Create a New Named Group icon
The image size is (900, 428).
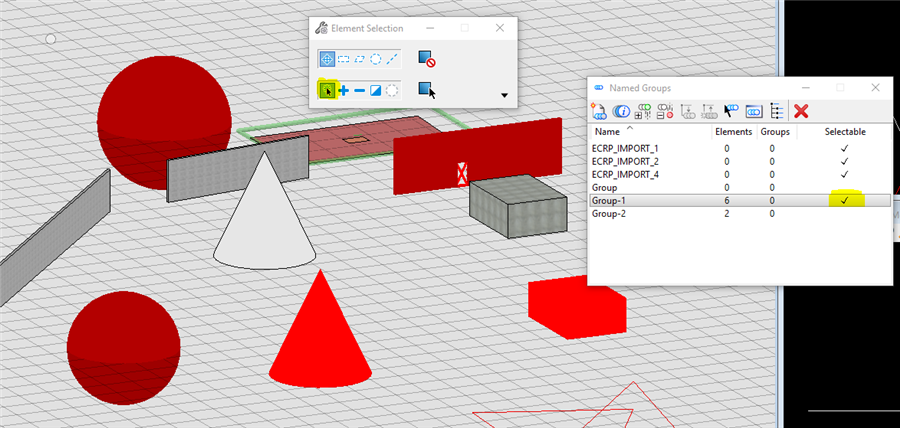[599, 111]
